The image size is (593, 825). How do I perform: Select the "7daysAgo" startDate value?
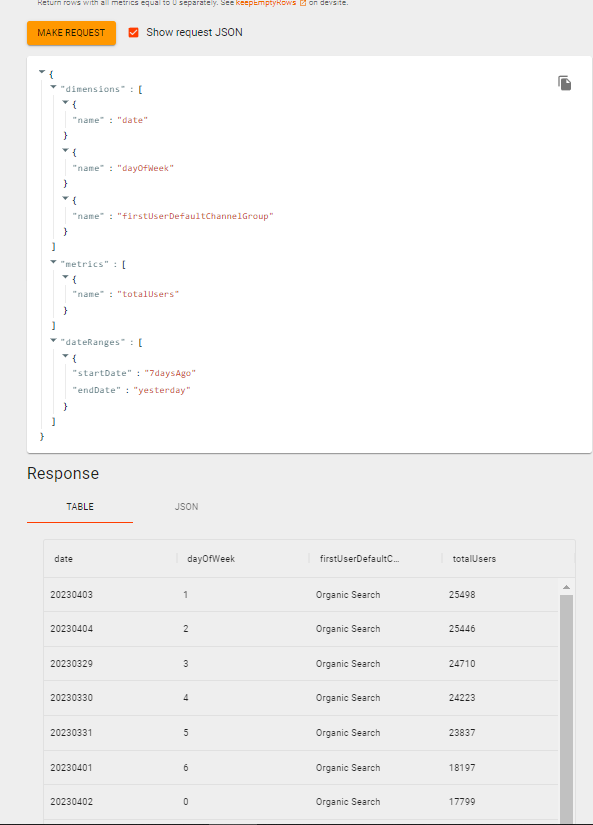tap(170, 373)
